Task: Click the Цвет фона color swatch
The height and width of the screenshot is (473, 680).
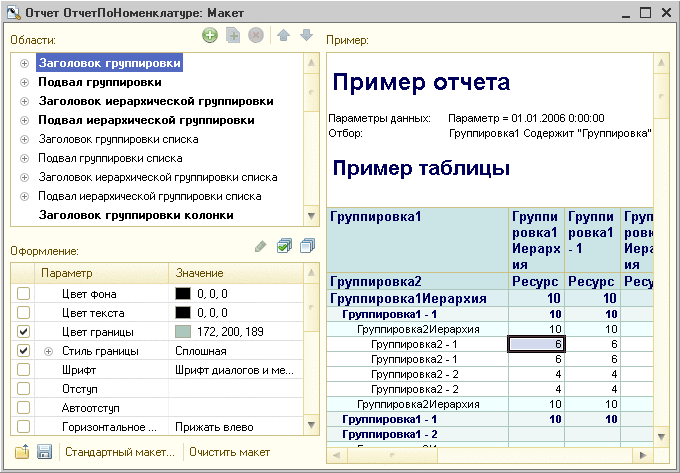Action: [183, 294]
